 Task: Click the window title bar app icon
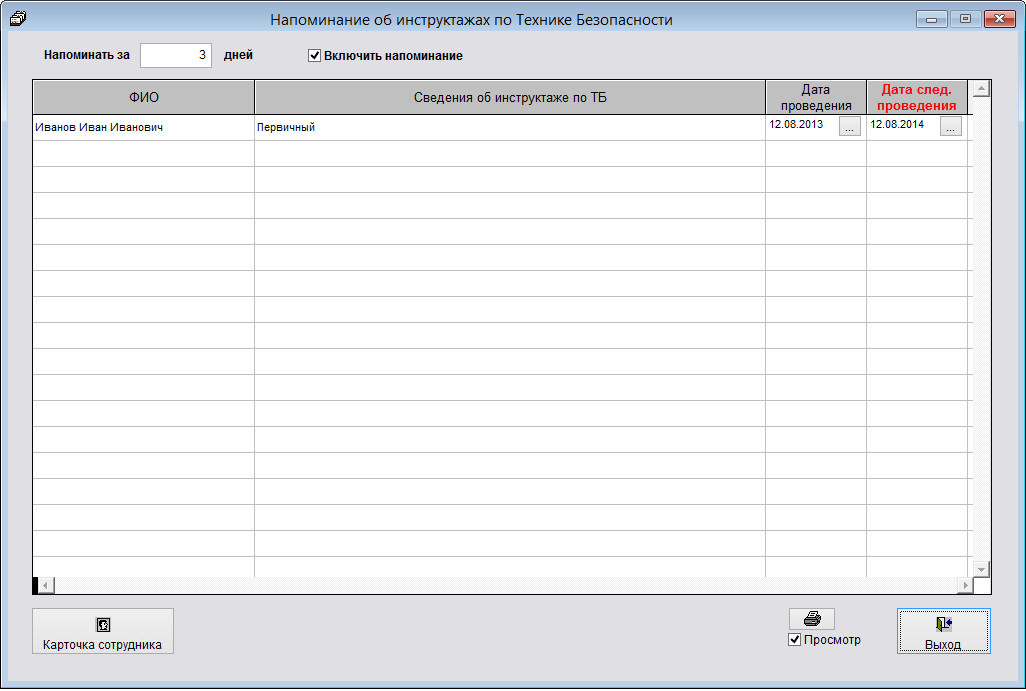(x=18, y=19)
